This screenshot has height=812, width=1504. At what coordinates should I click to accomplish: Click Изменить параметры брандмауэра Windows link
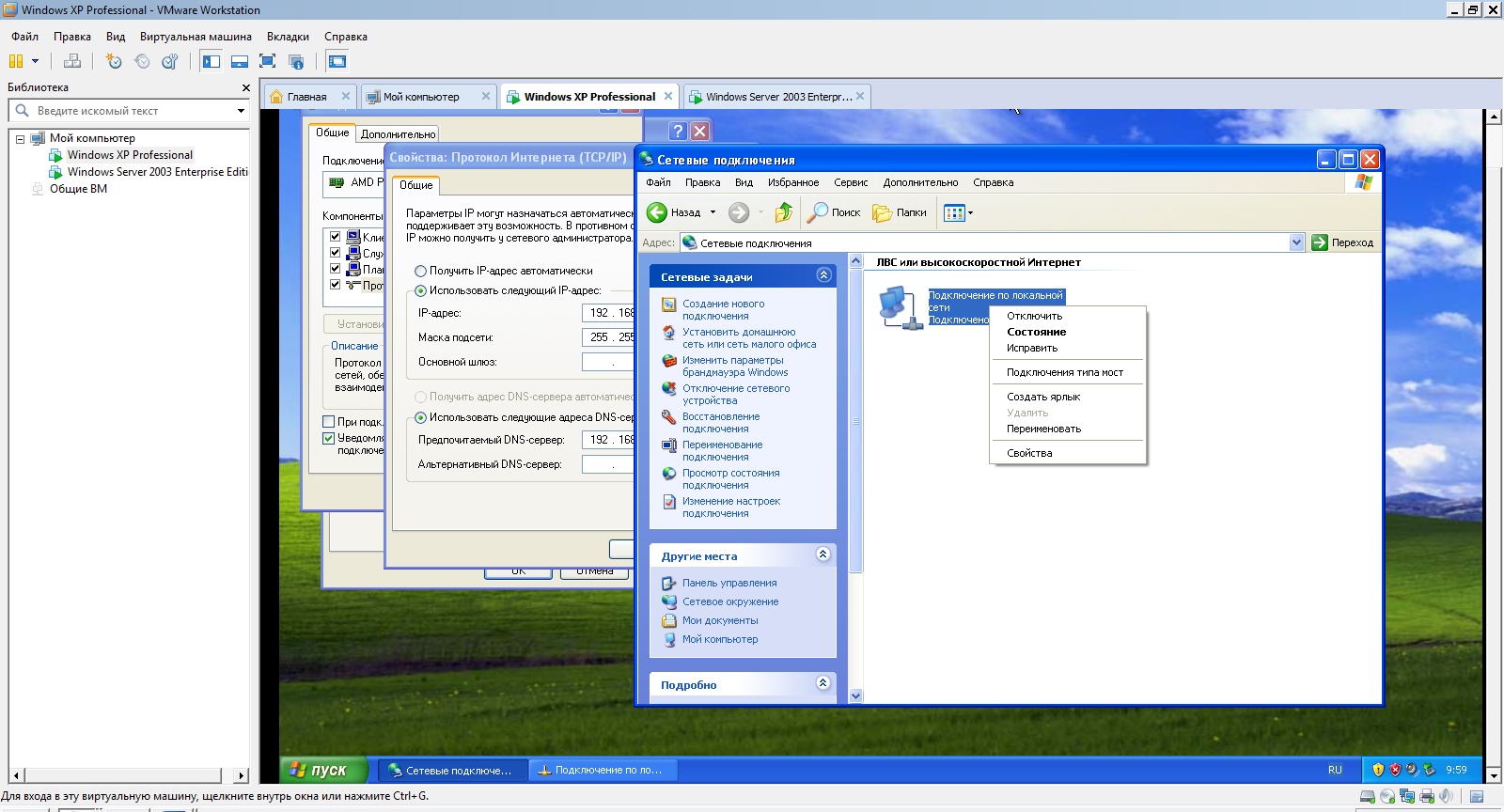(735, 367)
